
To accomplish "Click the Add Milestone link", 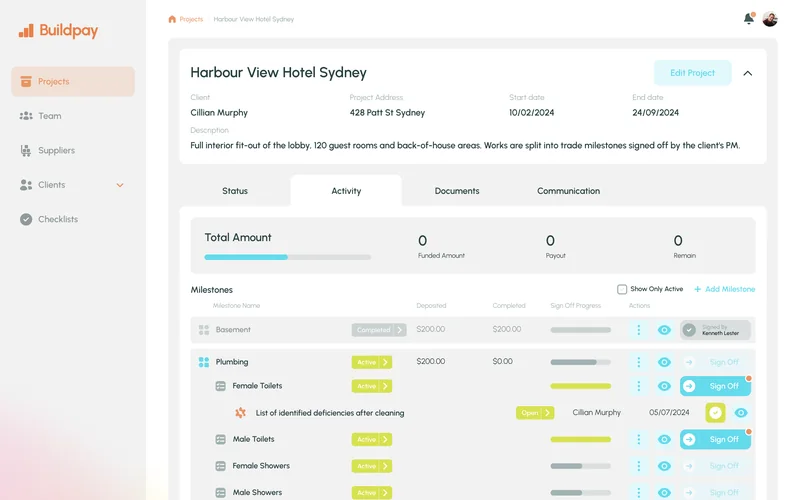I will point(724,289).
